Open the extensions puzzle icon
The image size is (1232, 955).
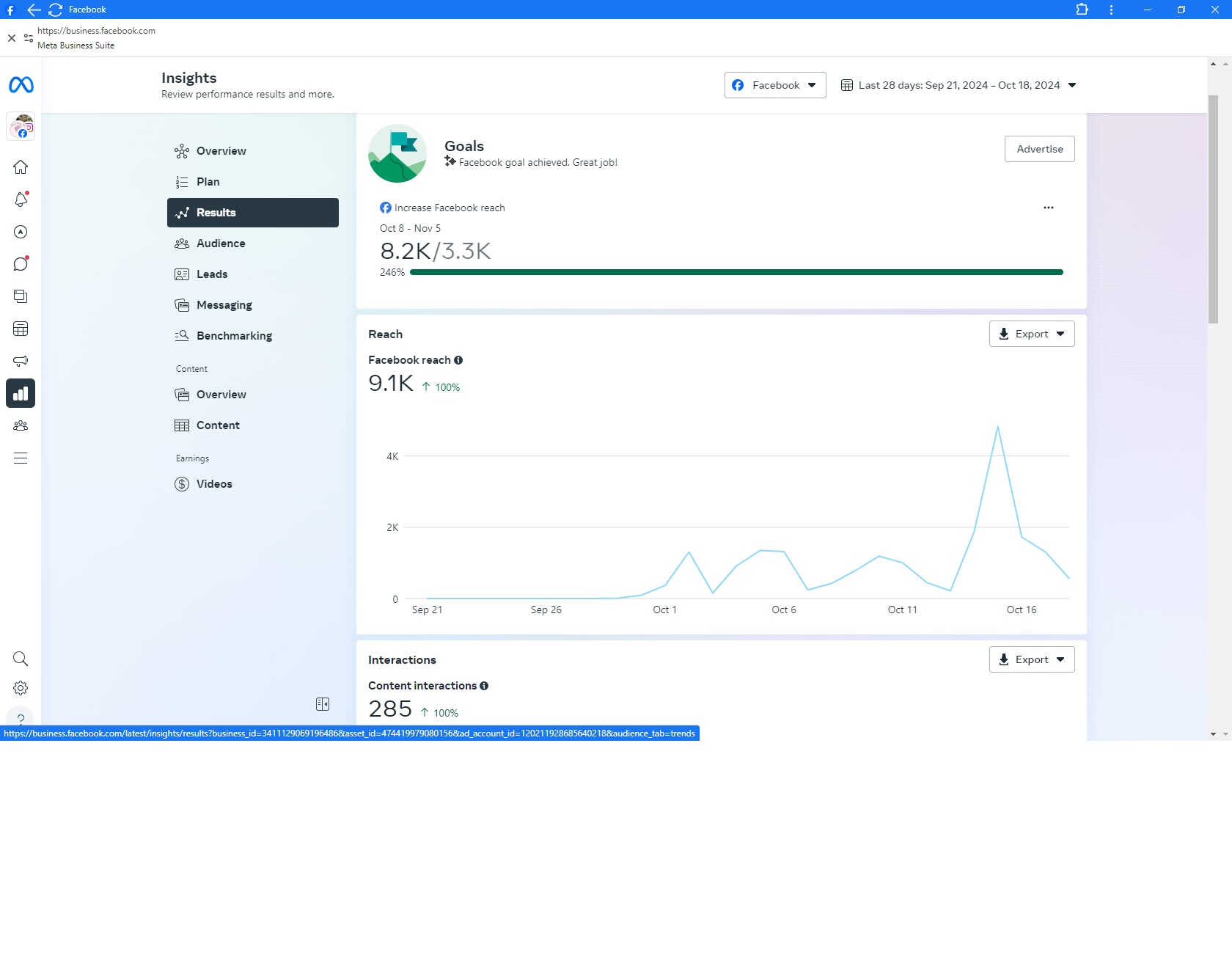(x=1082, y=10)
